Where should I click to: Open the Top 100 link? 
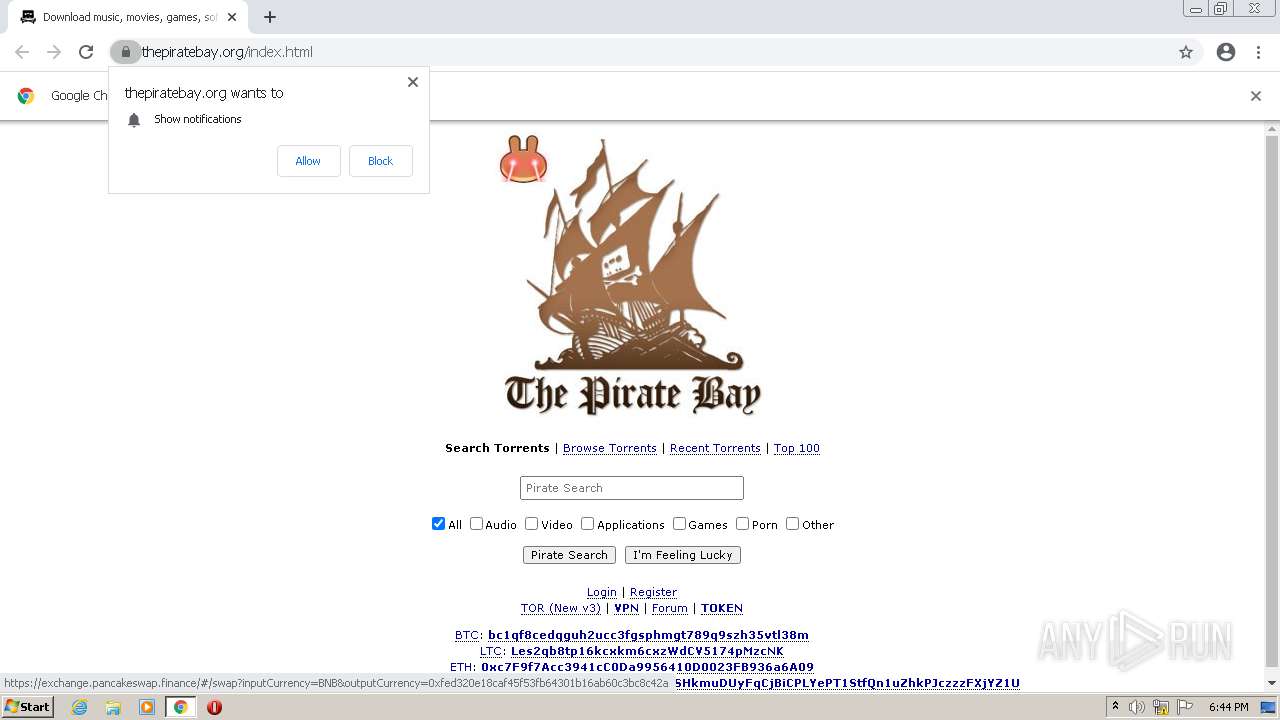[x=797, y=448]
